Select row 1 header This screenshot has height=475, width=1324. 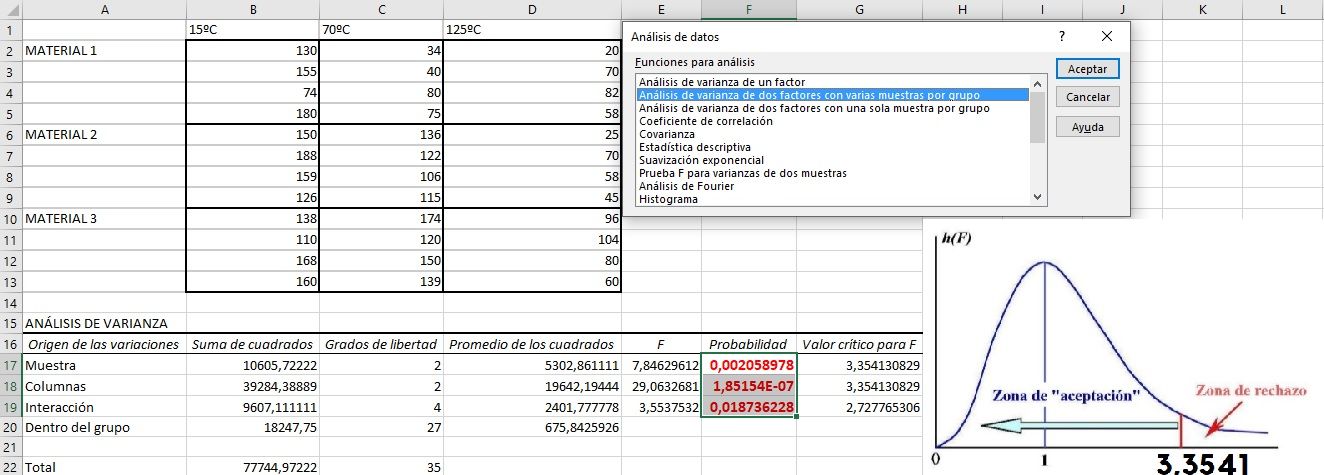(10, 29)
